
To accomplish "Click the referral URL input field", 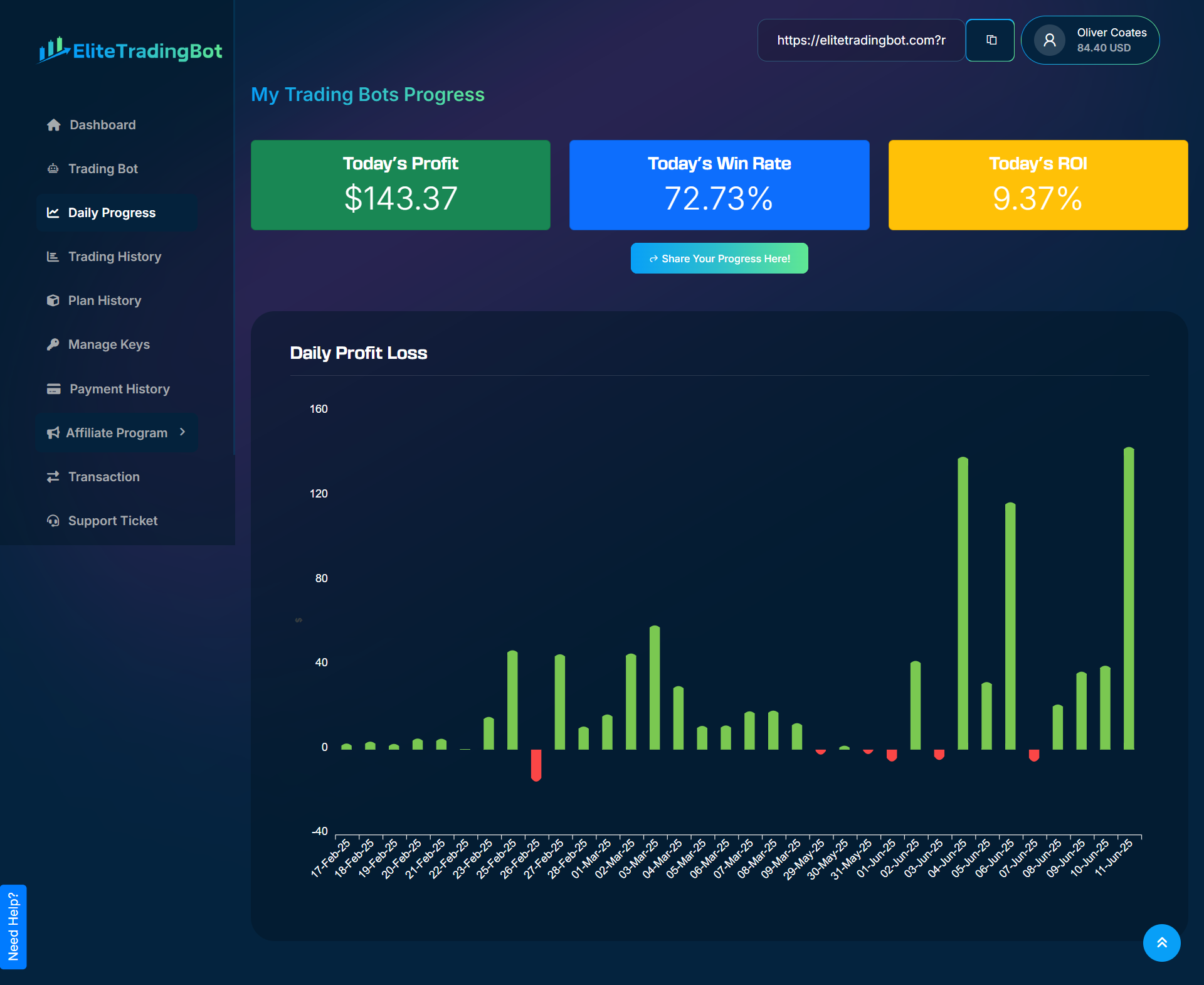I will pyautogui.click(x=860, y=40).
